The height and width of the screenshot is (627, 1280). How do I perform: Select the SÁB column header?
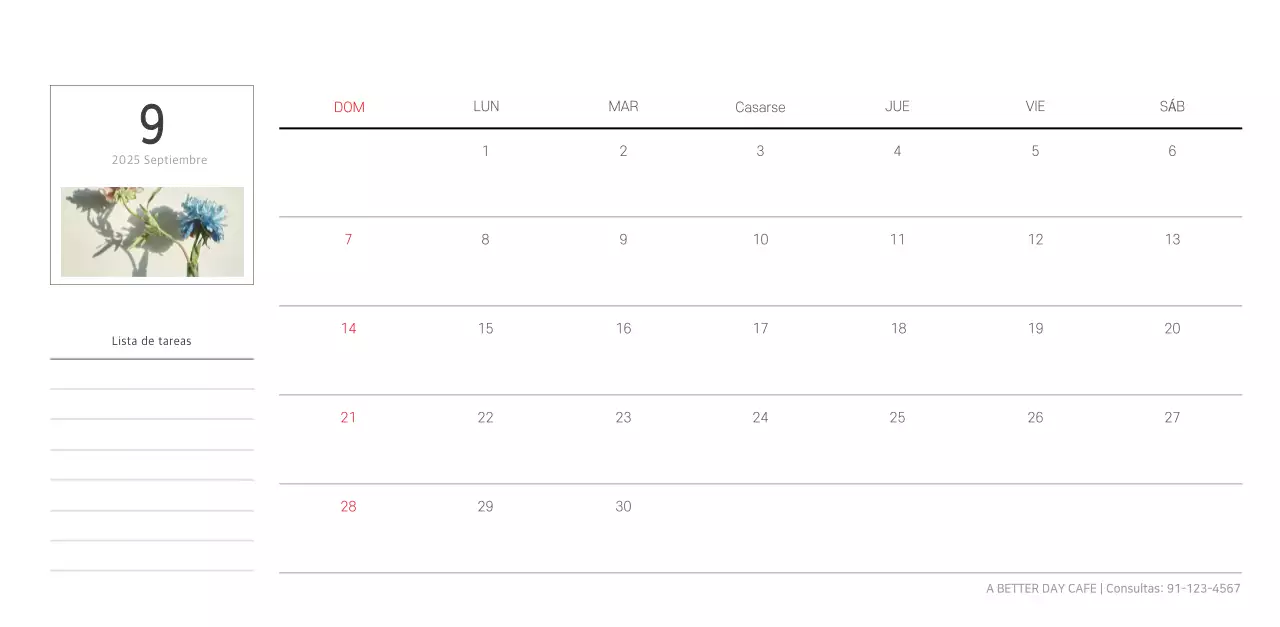[x=1172, y=106]
